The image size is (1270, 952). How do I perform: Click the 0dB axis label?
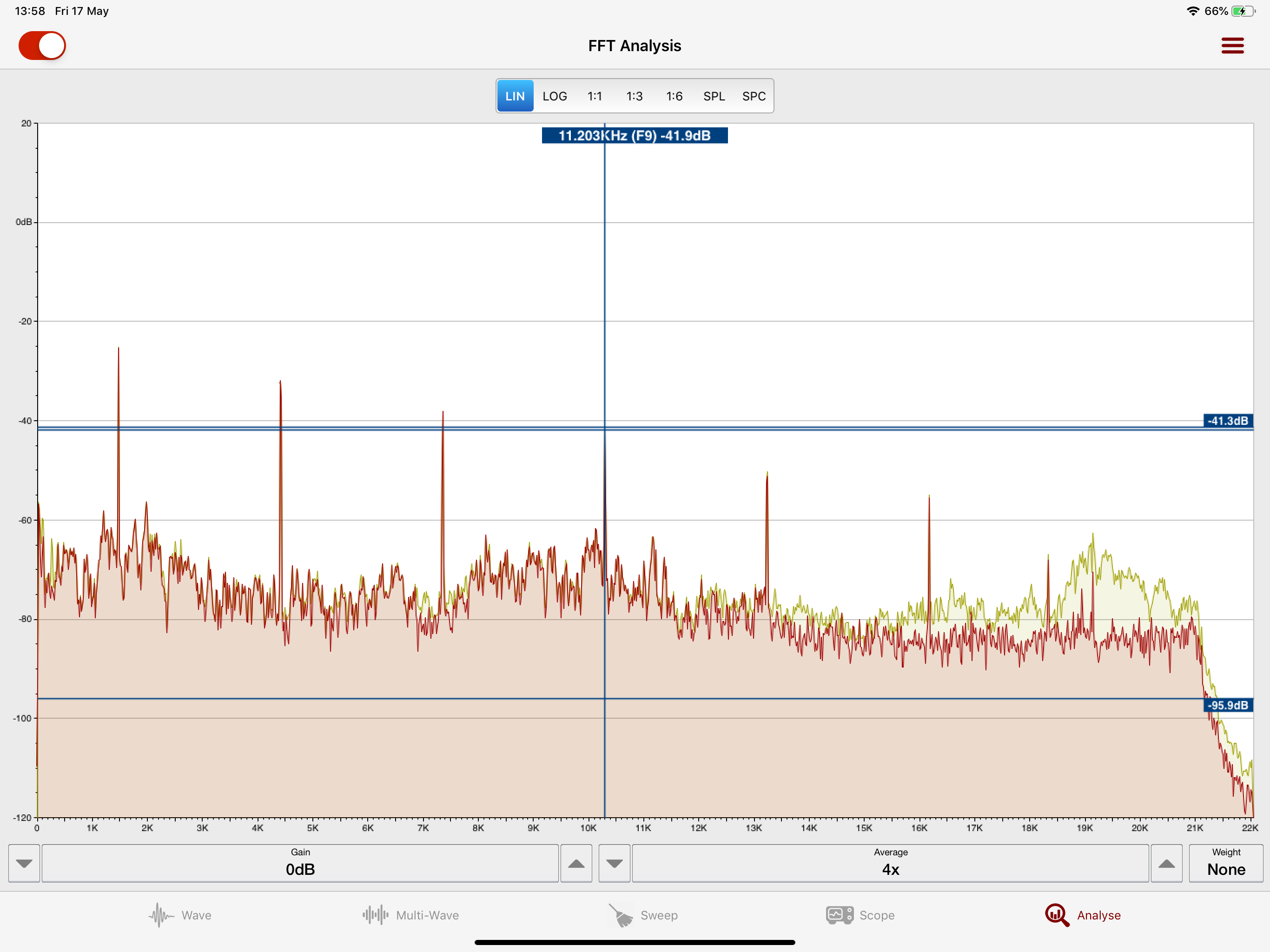point(24,222)
